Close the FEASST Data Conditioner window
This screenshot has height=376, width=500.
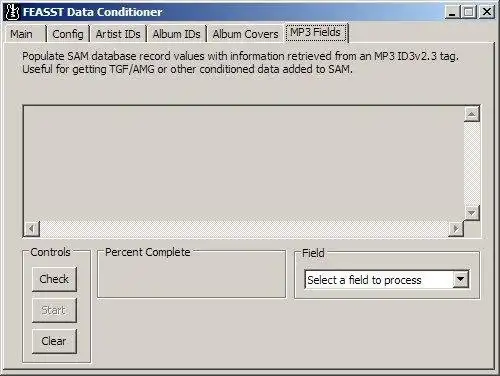(x=487, y=12)
